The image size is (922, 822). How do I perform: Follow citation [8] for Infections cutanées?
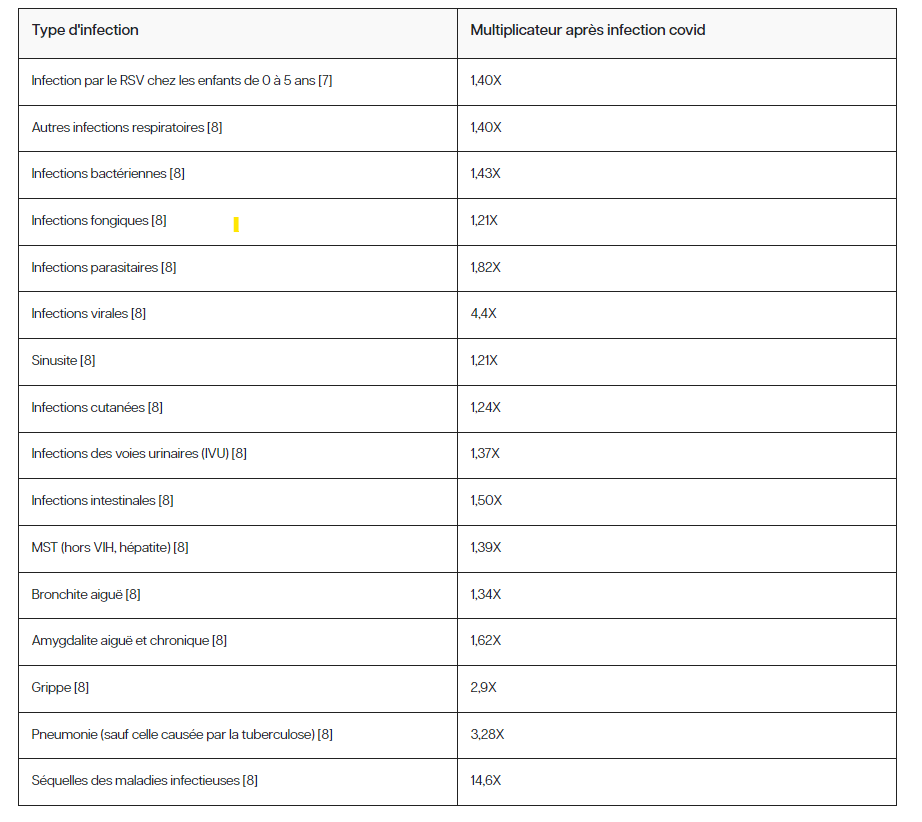click(155, 408)
